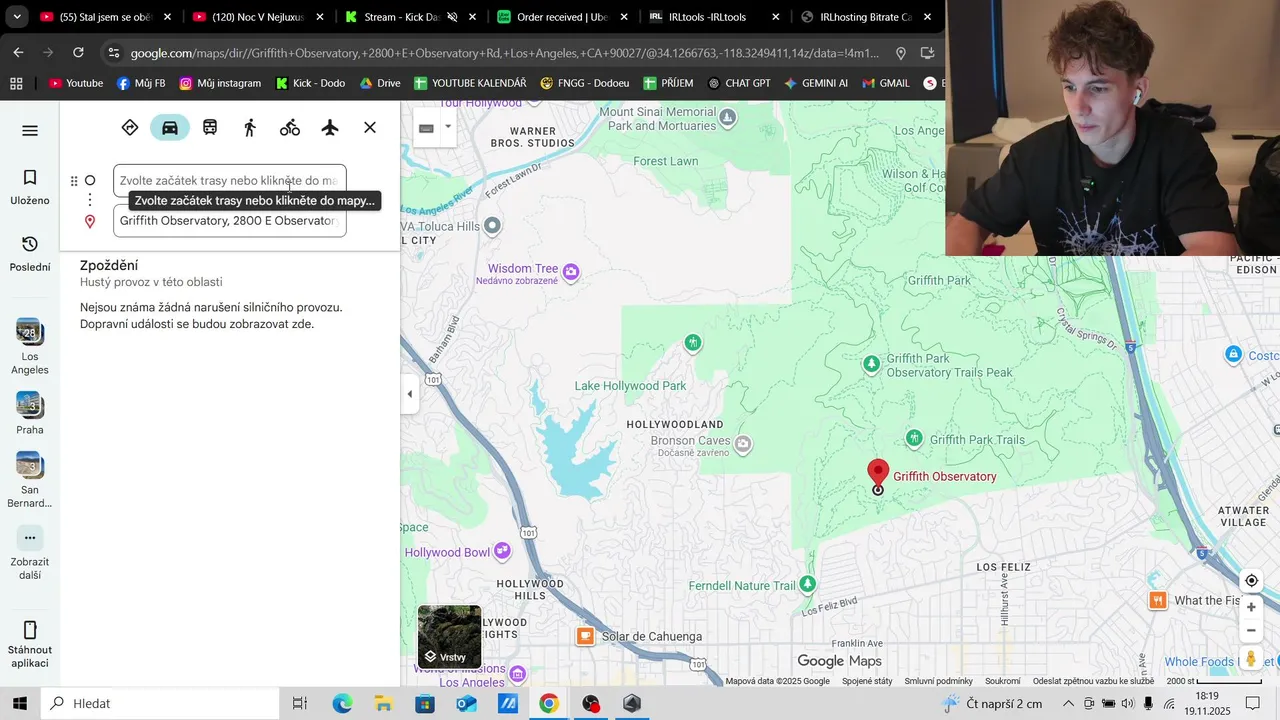The image size is (1280, 720).
Task: Collapse the side panel with arrow
Action: [x=409, y=394]
